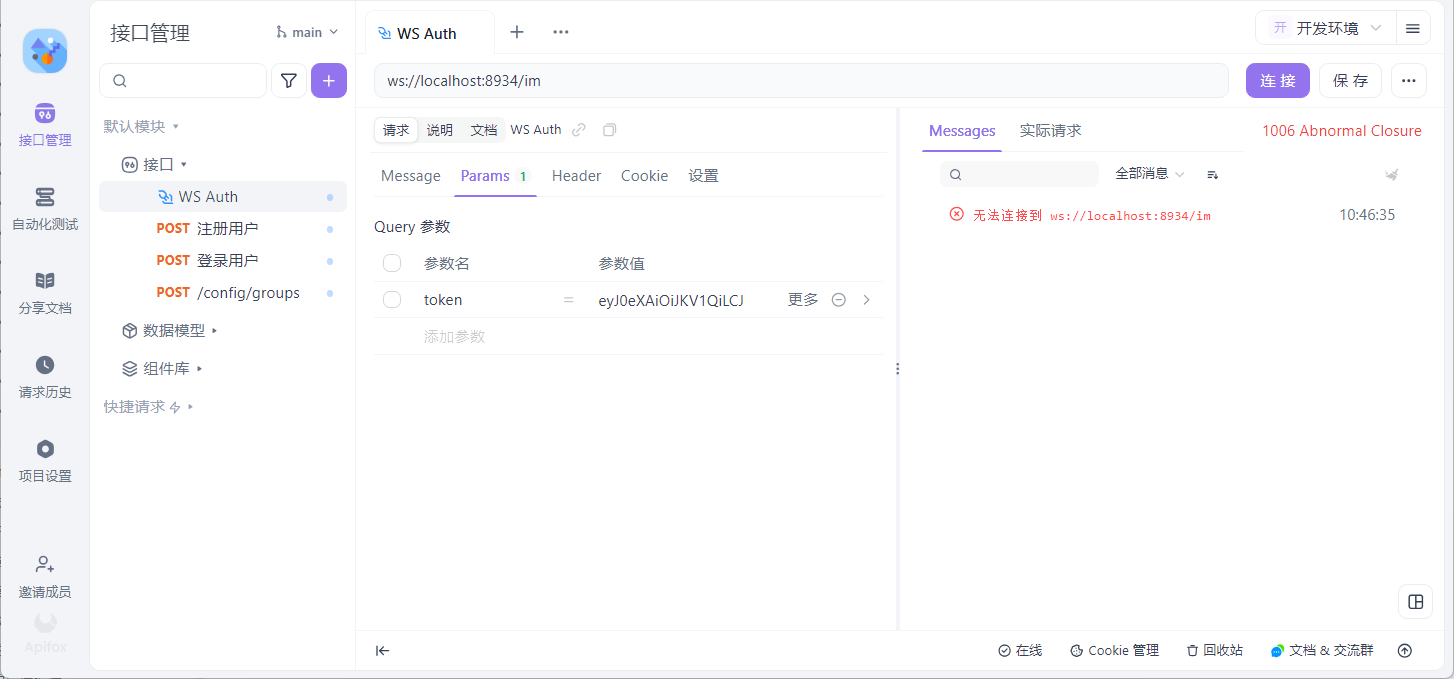This screenshot has width=1454, height=679.
Task: Focus the messages search field
Action: [x=1019, y=174]
